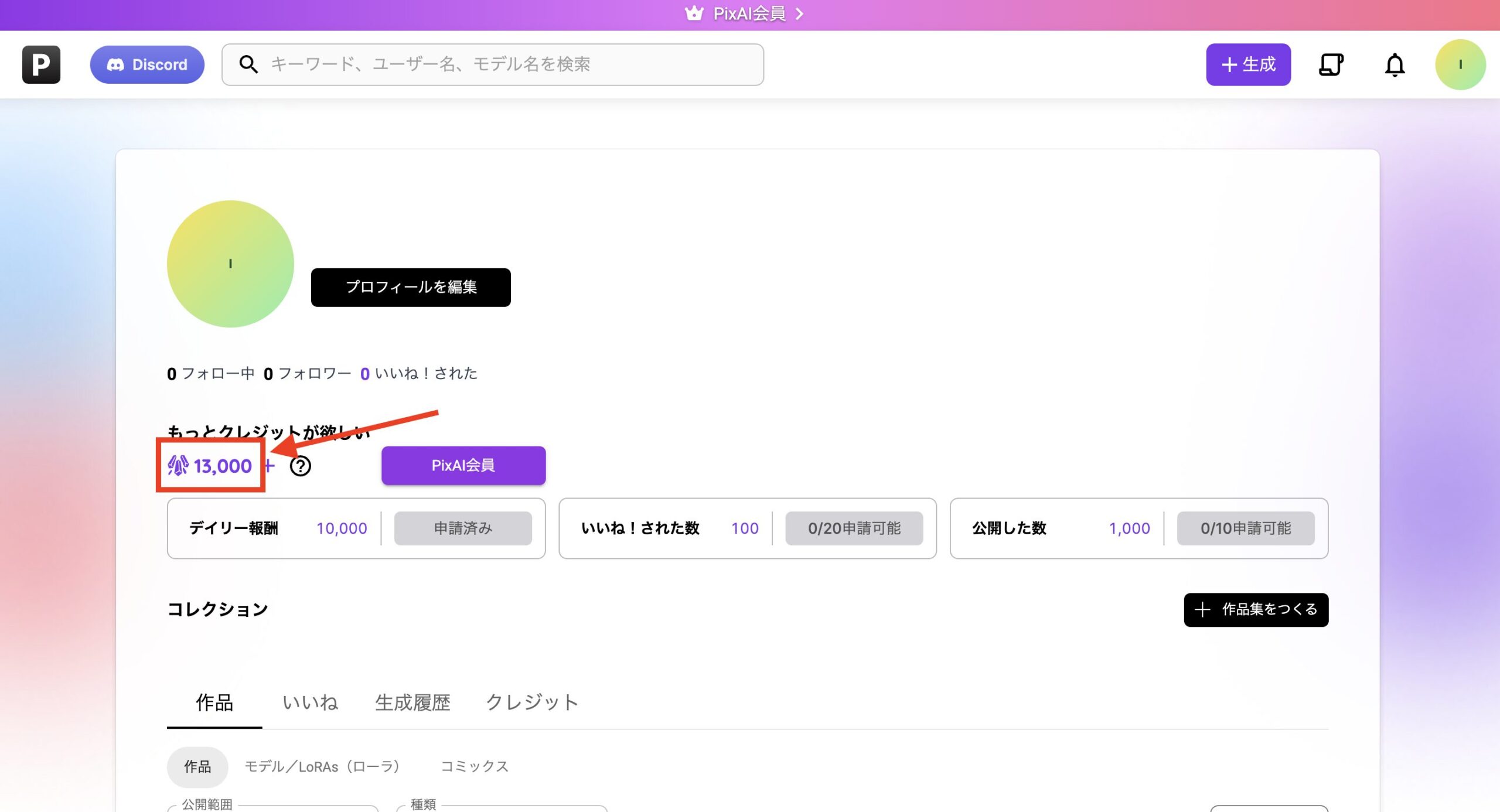1500x812 pixels.
Task: Switch to the いいね tab
Action: coord(310,702)
